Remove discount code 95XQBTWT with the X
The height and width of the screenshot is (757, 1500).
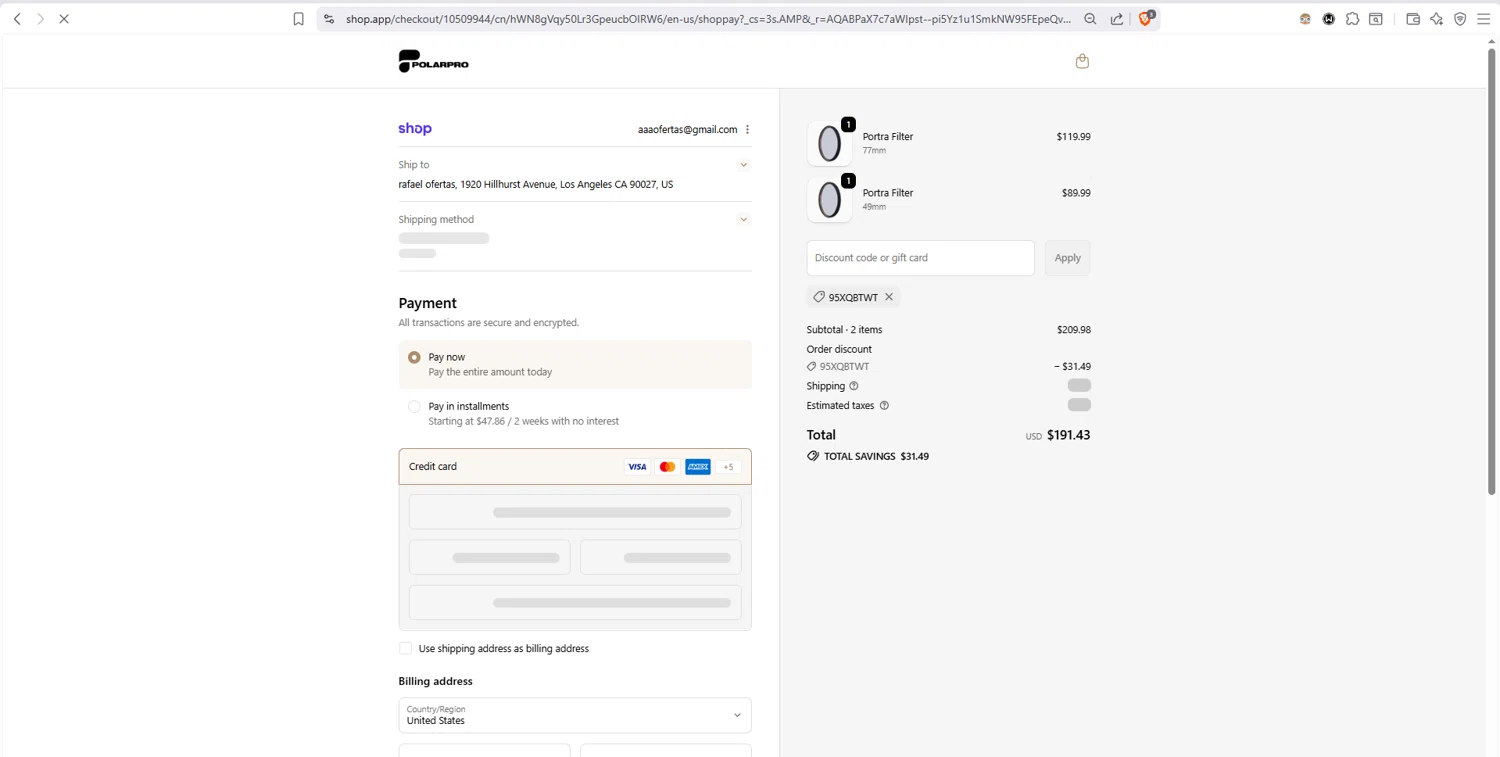[889, 297]
